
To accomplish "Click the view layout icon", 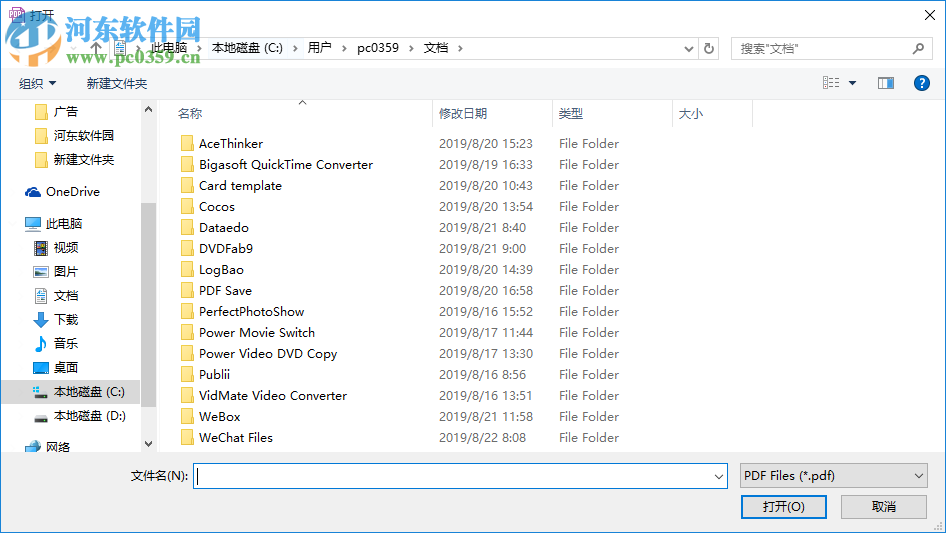I will click(x=831, y=83).
